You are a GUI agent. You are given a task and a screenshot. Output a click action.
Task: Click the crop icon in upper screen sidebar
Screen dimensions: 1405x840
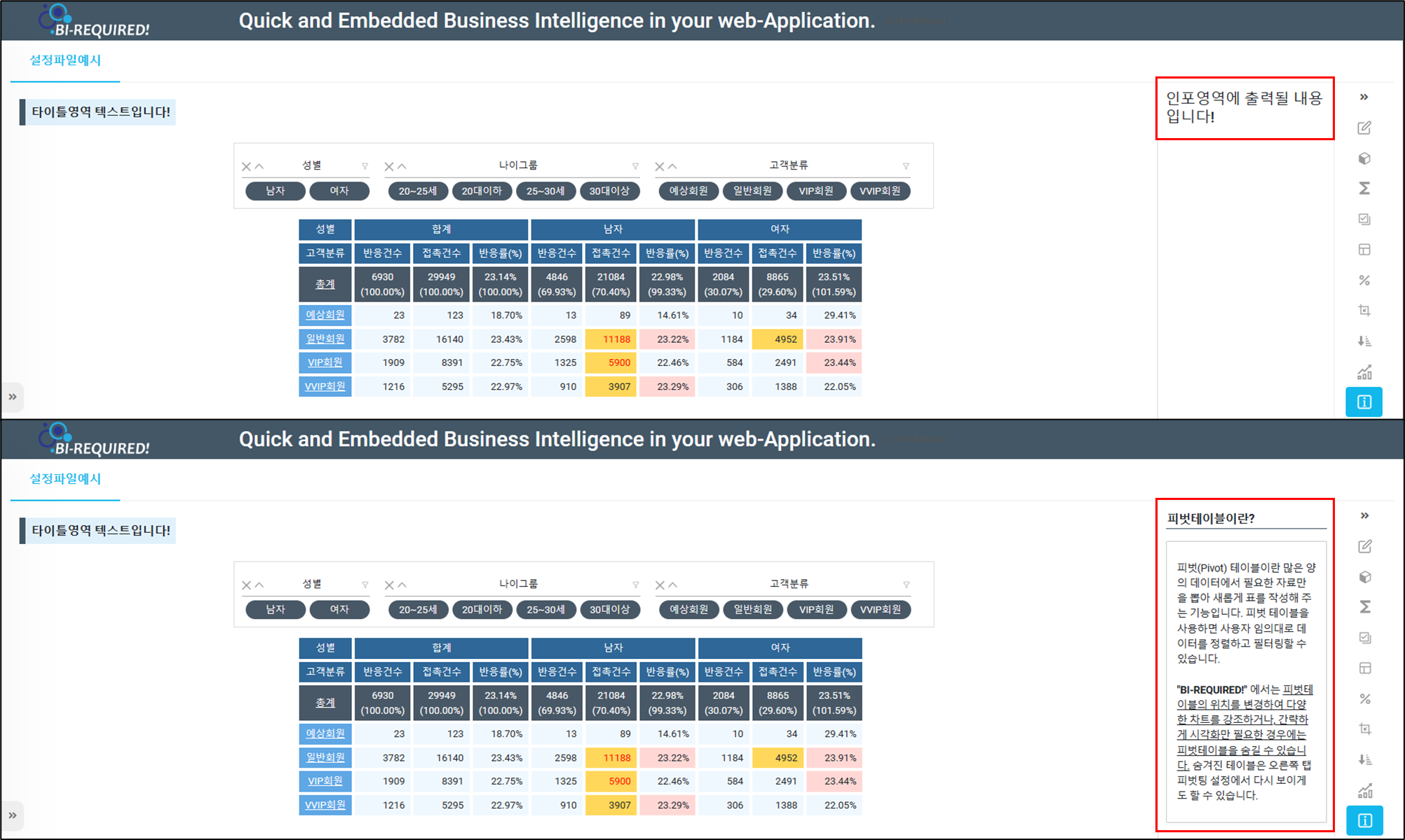[1364, 310]
